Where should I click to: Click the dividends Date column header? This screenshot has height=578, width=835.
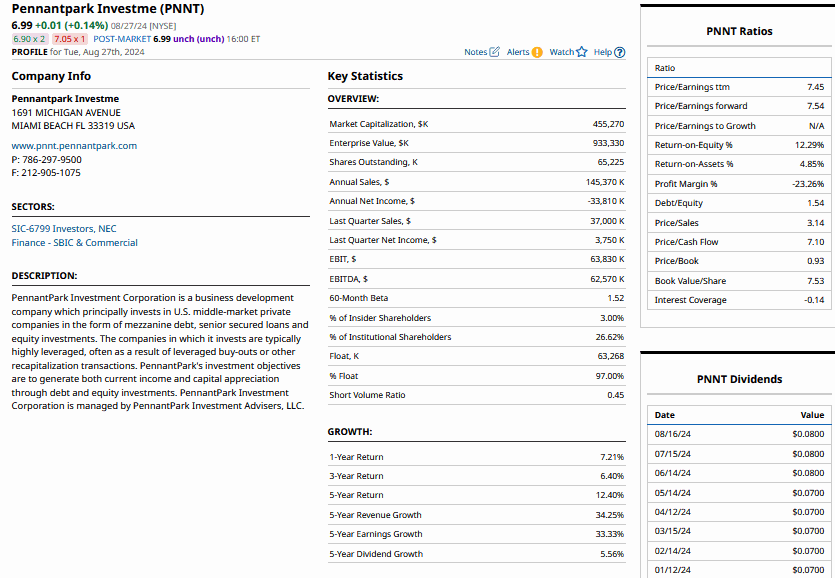click(665, 415)
